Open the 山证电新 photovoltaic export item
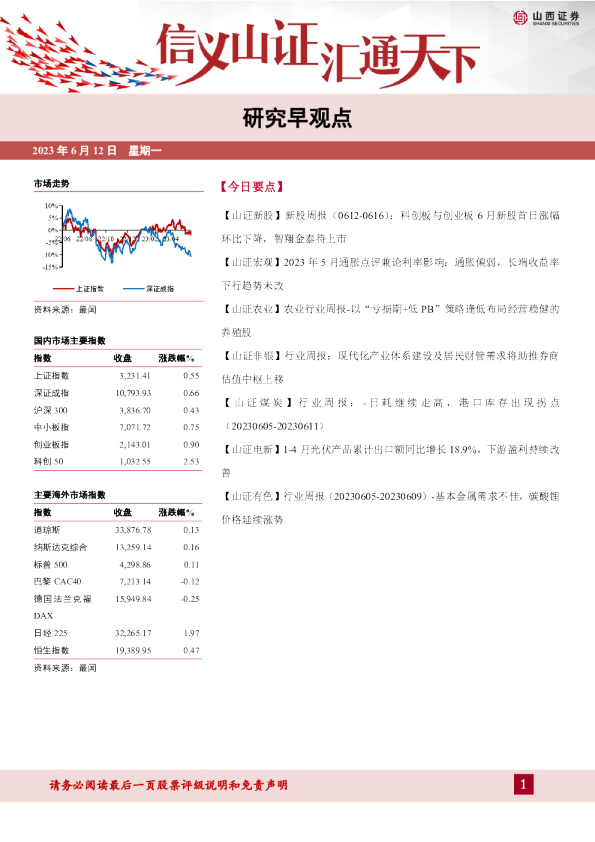The image size is (595, 842). (x=390, y=460)
